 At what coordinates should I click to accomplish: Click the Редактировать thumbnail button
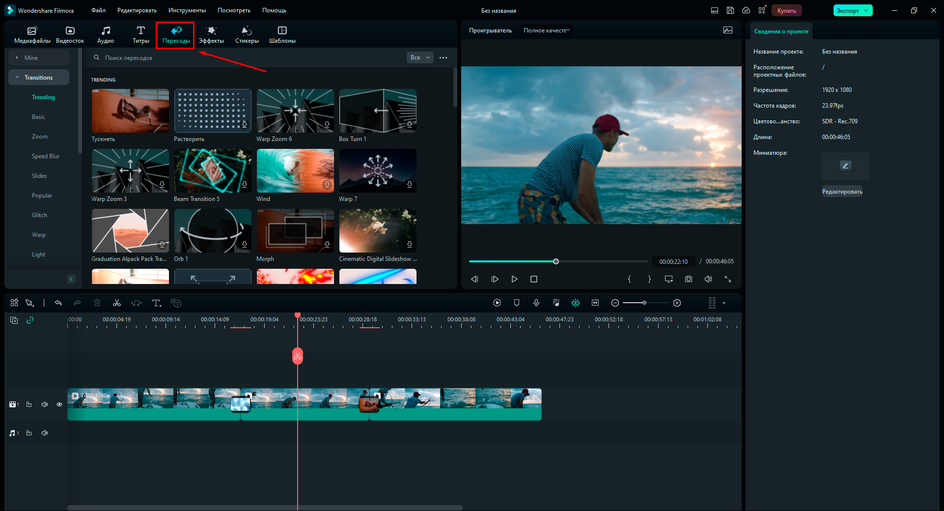(x=842, y=191)
